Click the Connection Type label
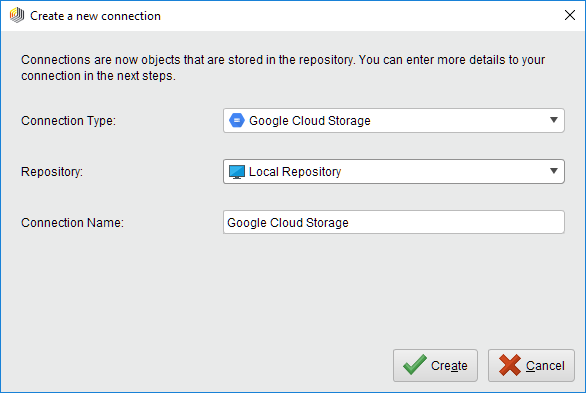 68,121
